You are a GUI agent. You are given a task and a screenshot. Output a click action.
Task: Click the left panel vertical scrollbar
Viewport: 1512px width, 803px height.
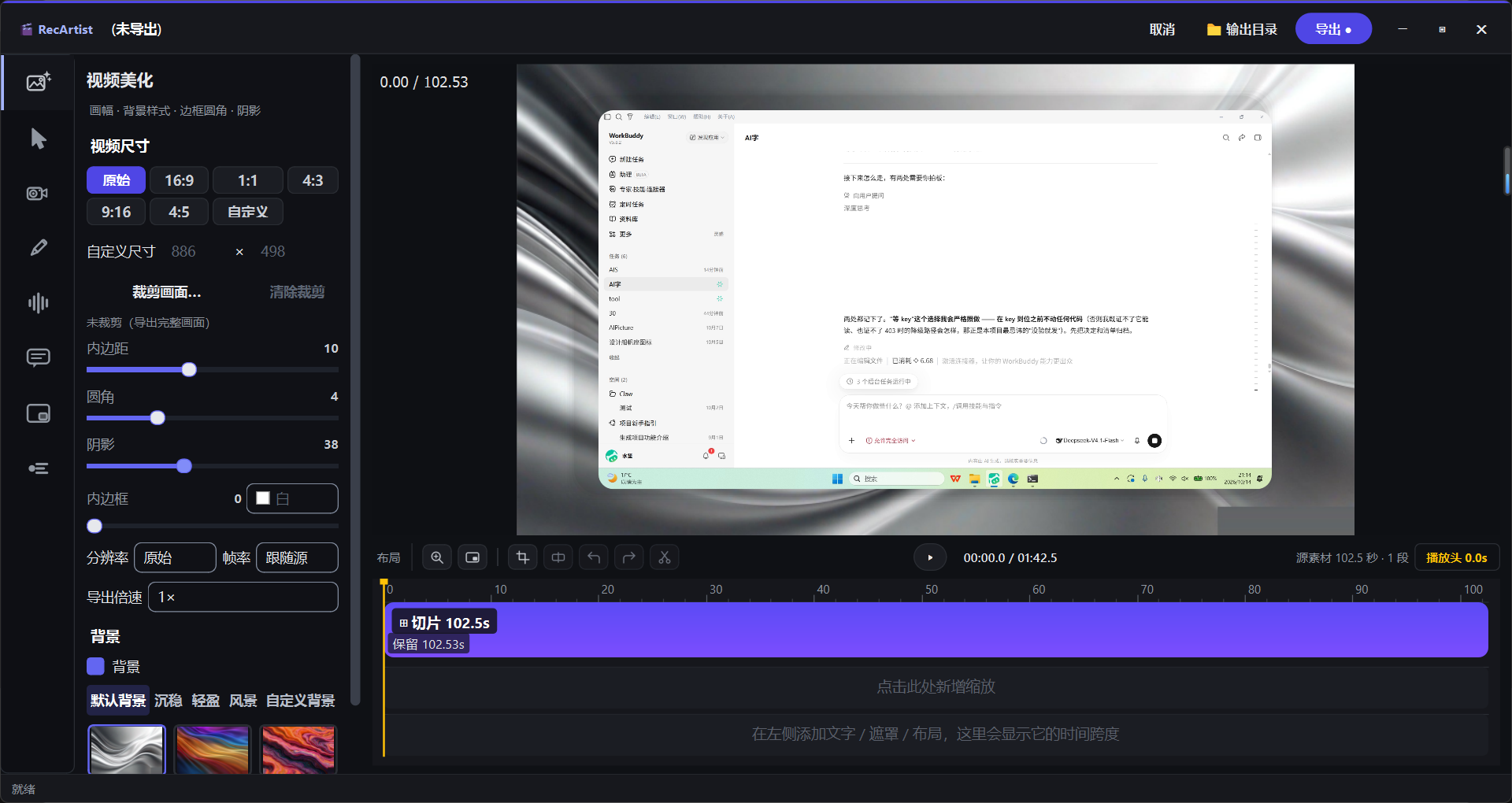tap(355, 378)
